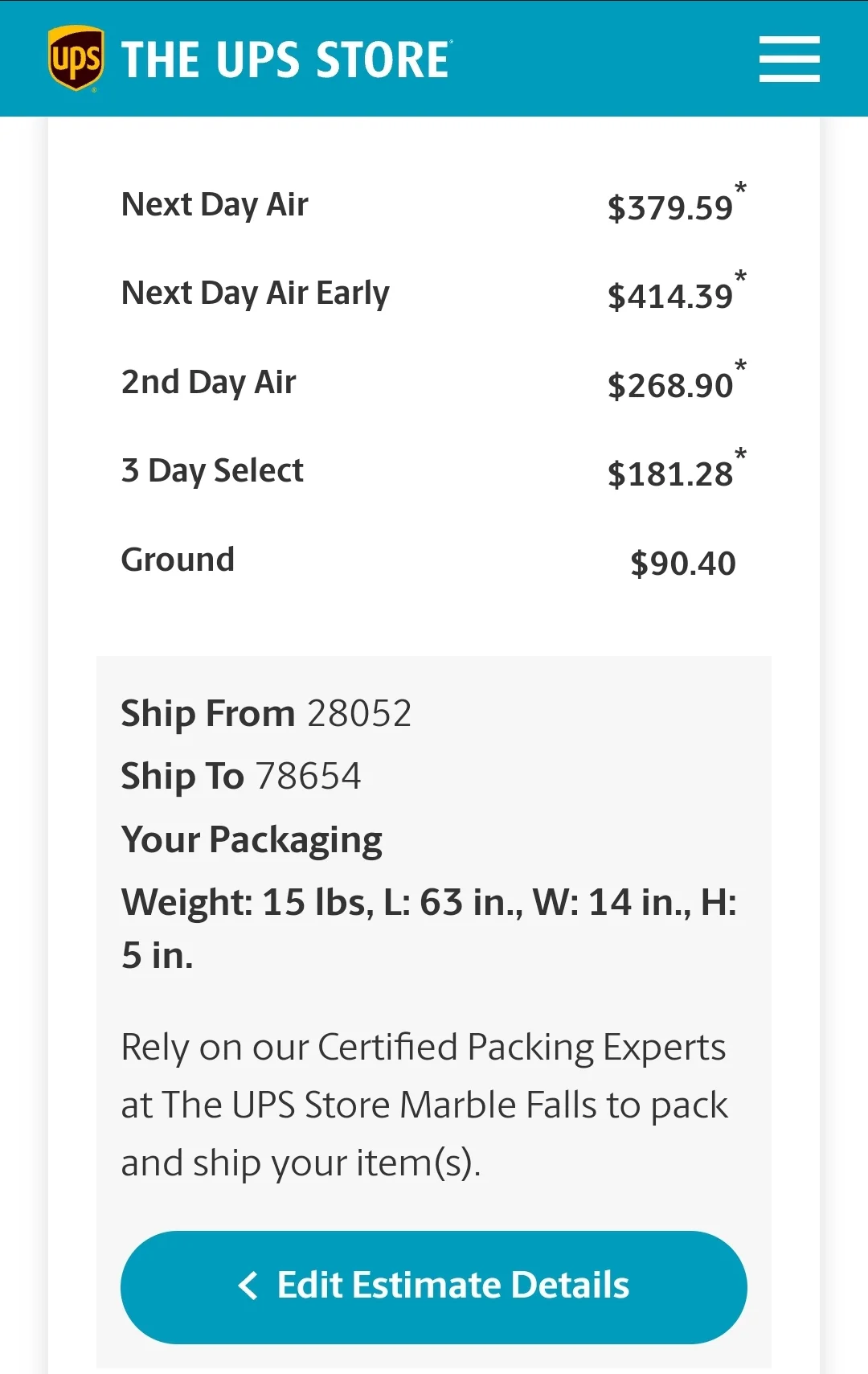
Task: Click the $379.59 Next Day Air price
Action: click(x=670, y=208)
